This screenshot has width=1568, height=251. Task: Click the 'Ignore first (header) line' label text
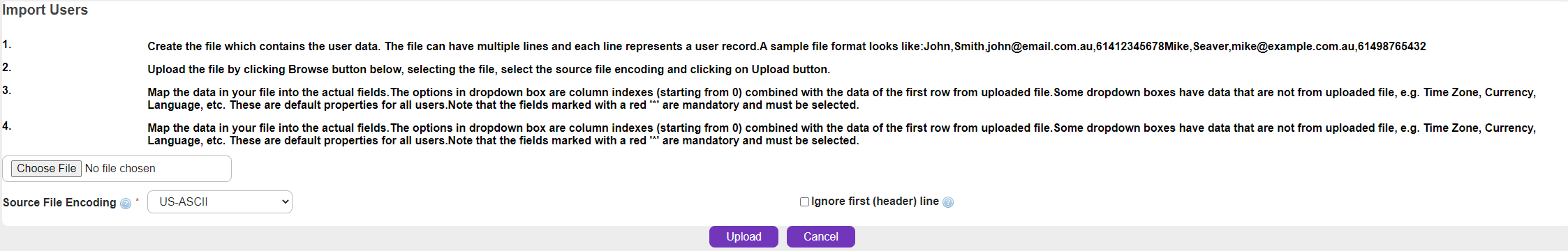click(x=875, y=201)
